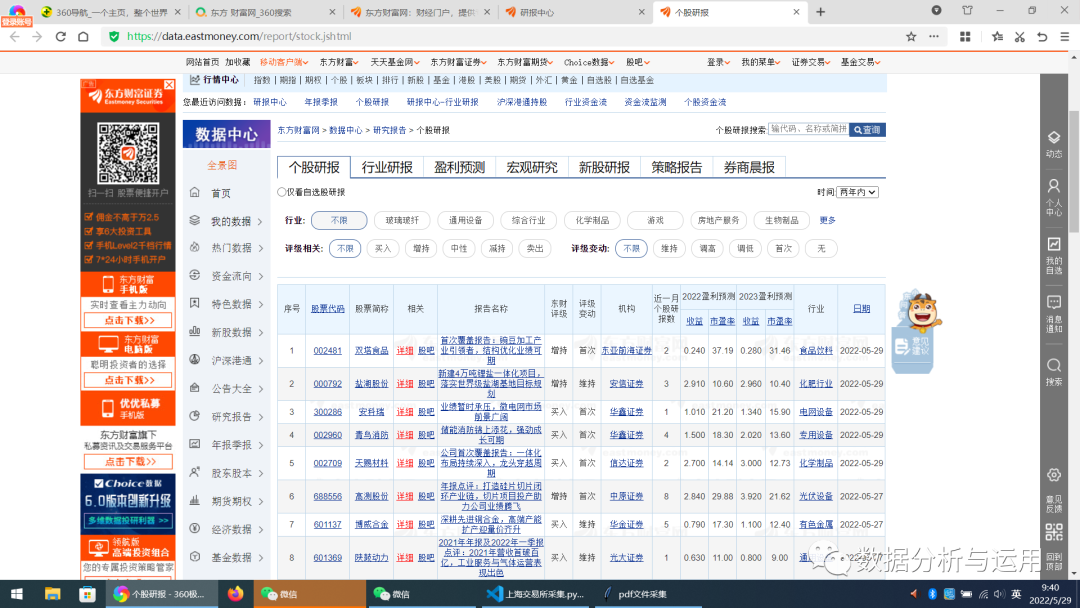Open 全景图 link in data sidebar
1080x608 pixels.
point(222,165)
